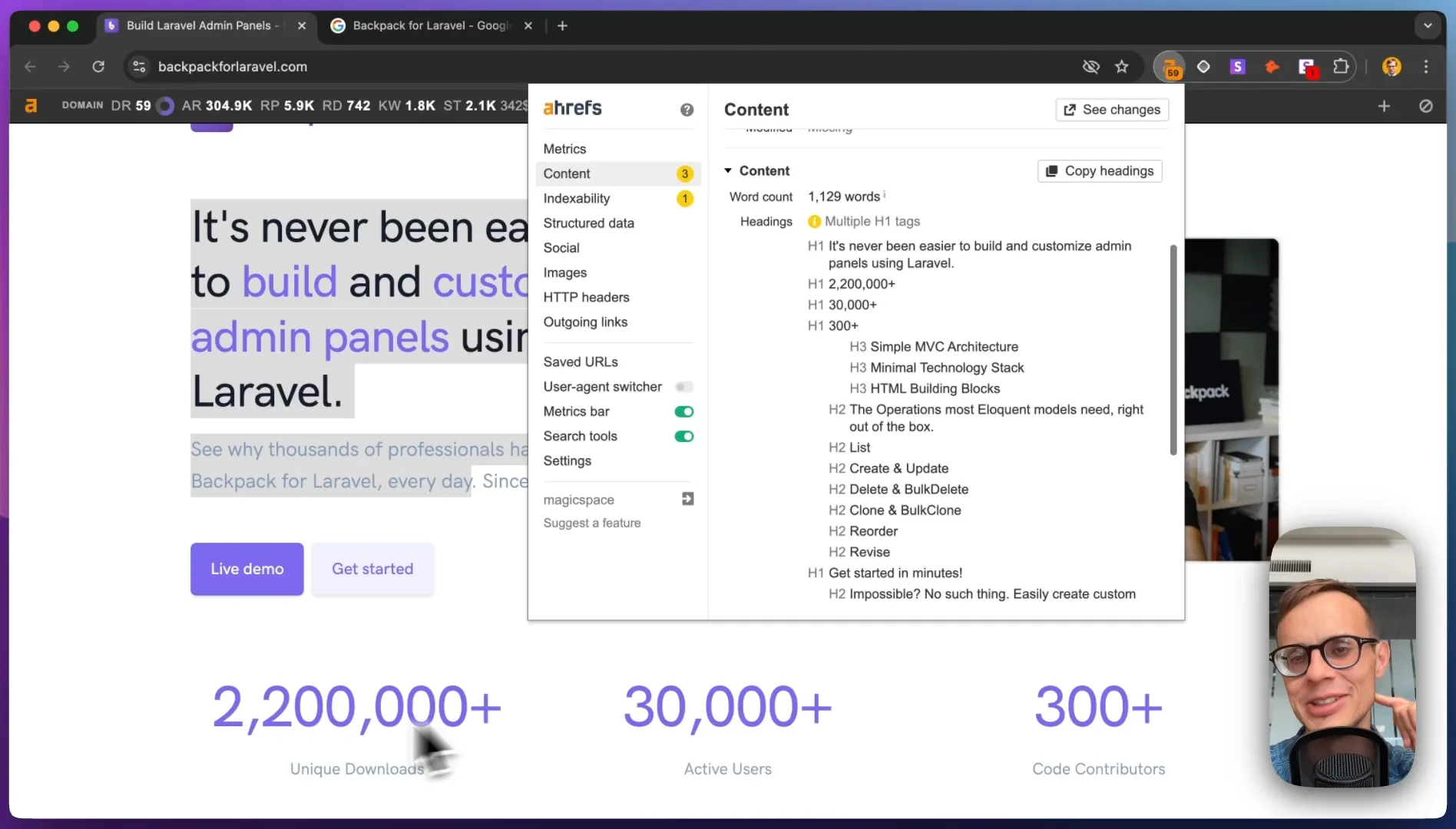Select Indexability in the Ahrefs sidebar
This screenshot has width=1456, height=829.
(617, 198)
